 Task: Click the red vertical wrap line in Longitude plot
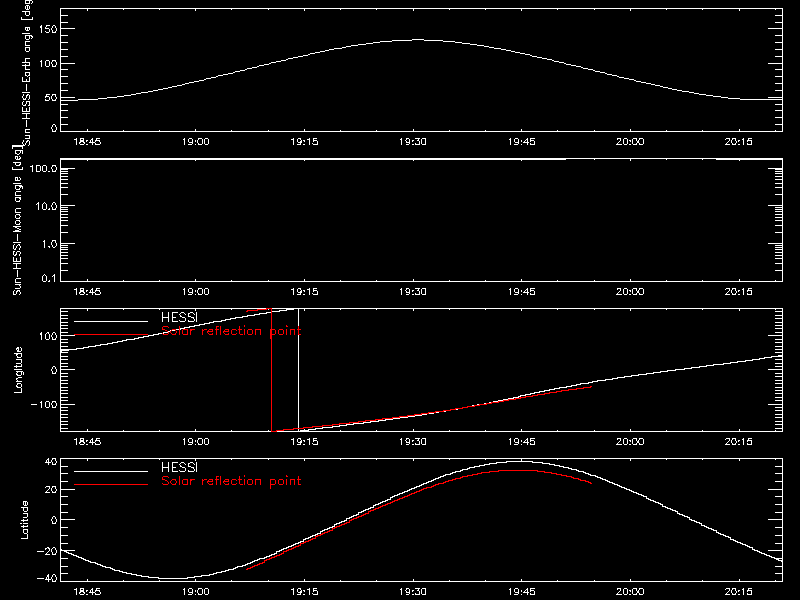[x=271, y=370]
